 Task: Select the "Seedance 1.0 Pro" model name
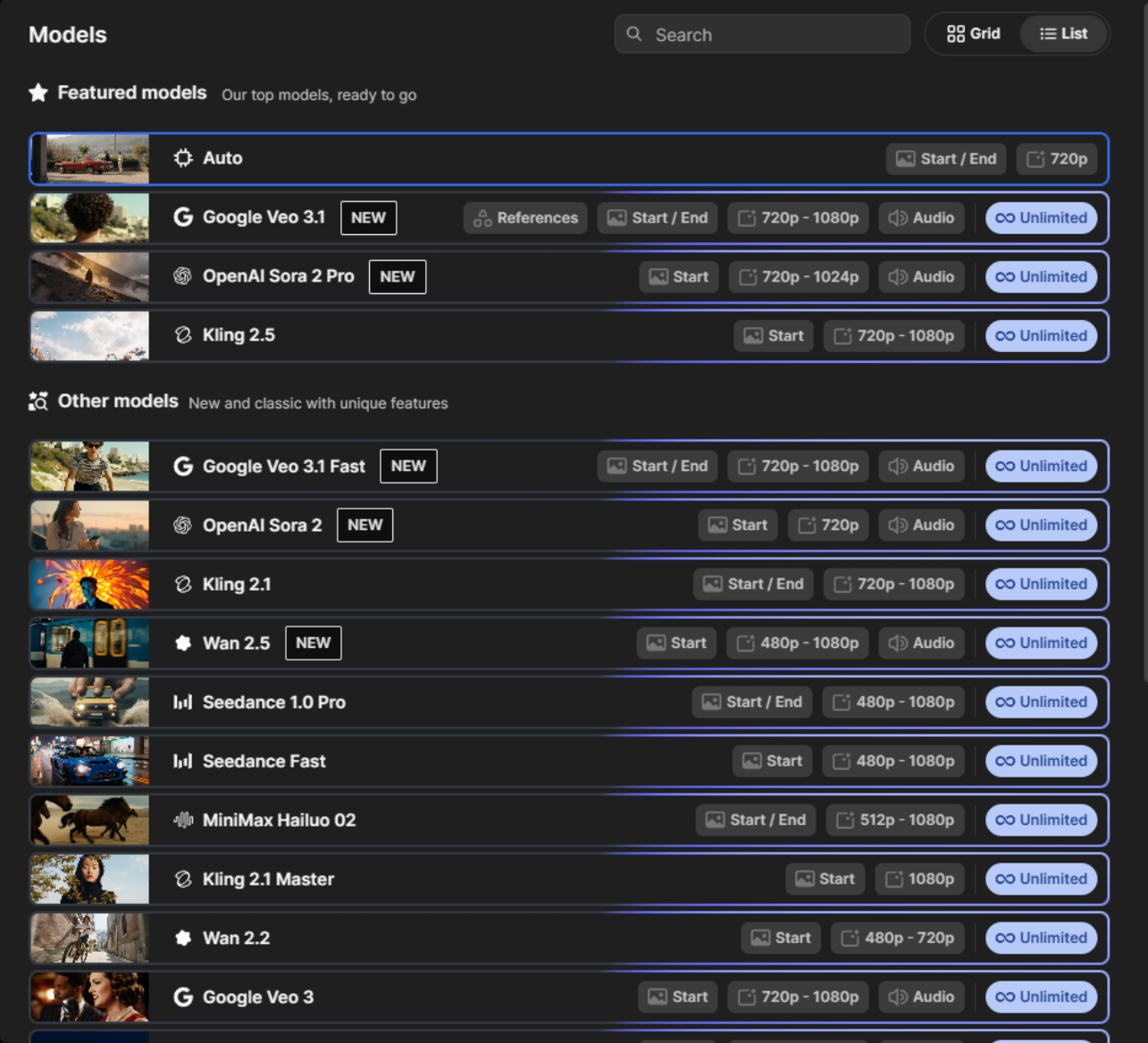click(x=274, y=702)
